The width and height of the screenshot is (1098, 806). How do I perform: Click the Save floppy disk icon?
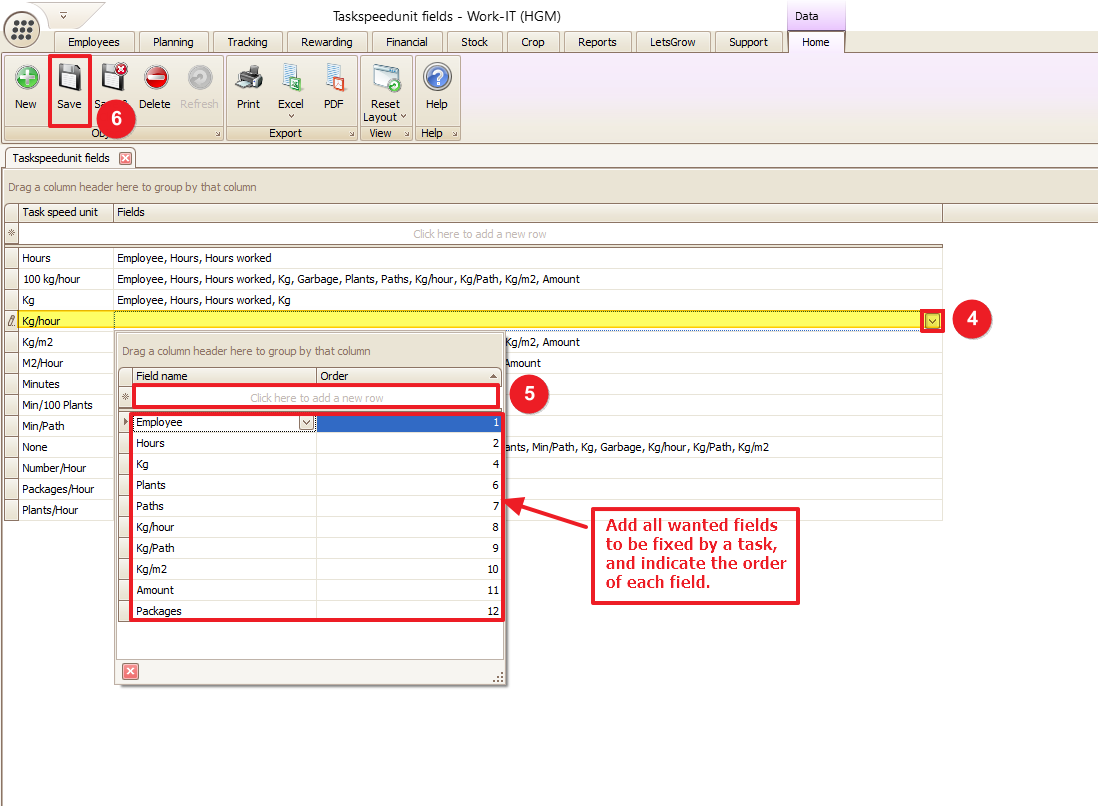point(69,80)
